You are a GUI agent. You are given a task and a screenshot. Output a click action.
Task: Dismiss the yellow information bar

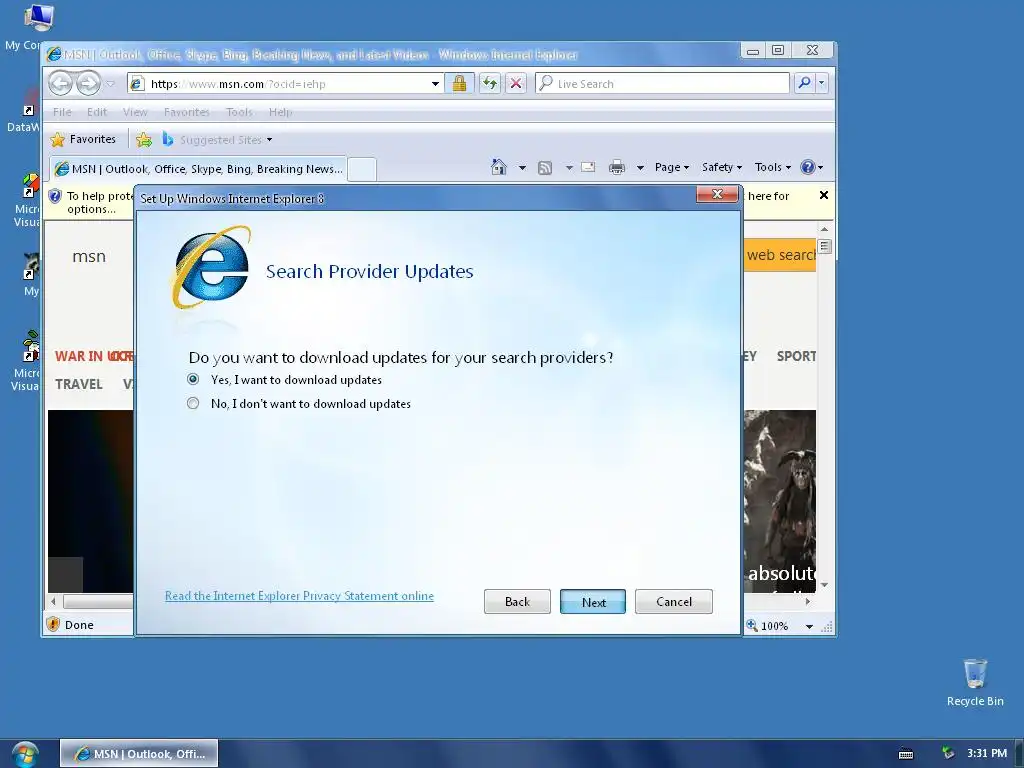824,195
